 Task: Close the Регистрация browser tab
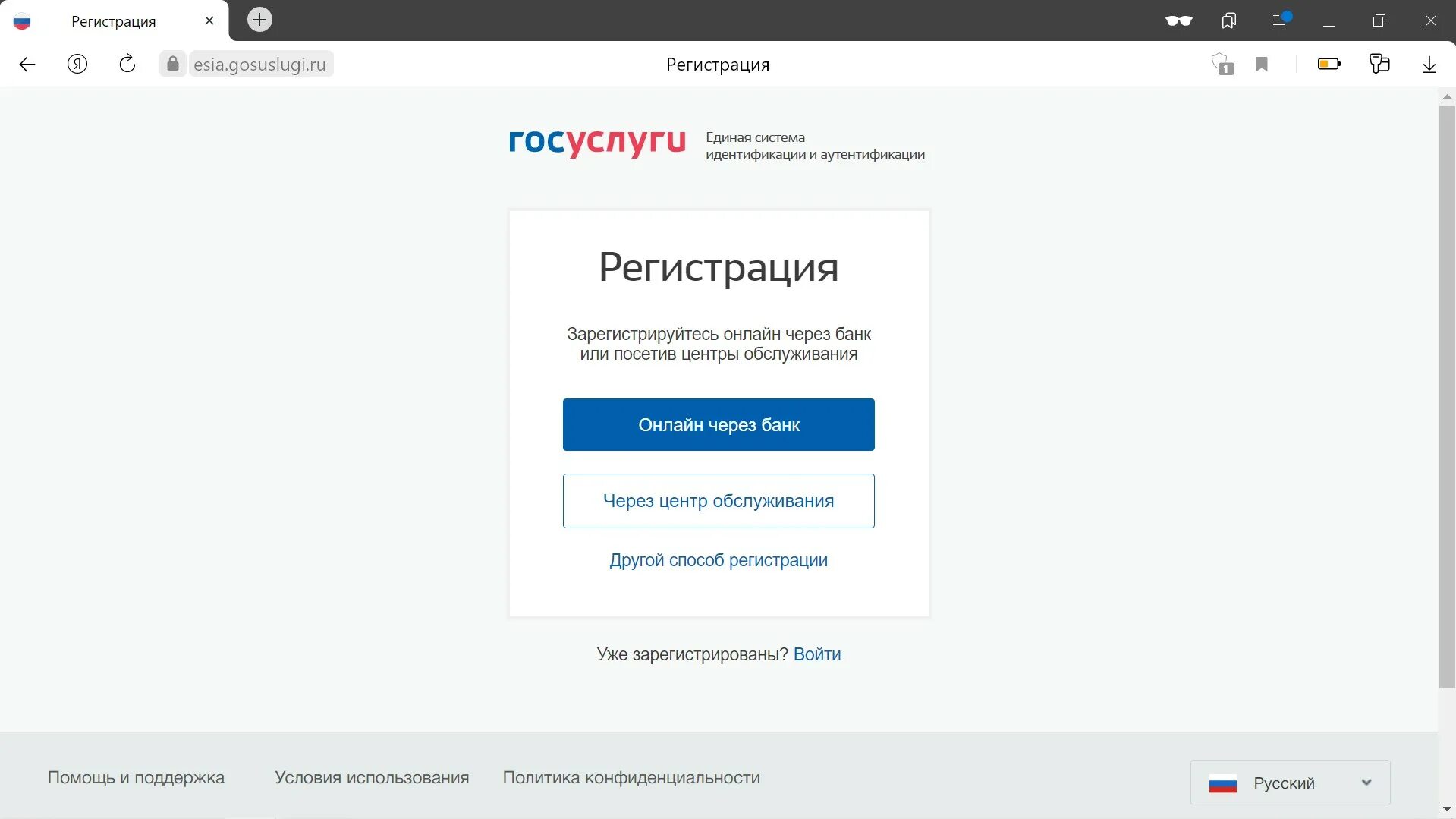pyautogui.click(x=209, y=21)
